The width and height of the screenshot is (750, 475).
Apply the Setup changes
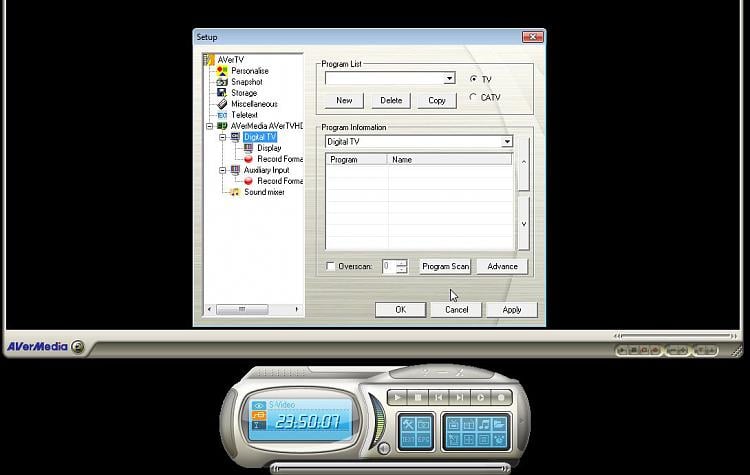coord(512,309)
